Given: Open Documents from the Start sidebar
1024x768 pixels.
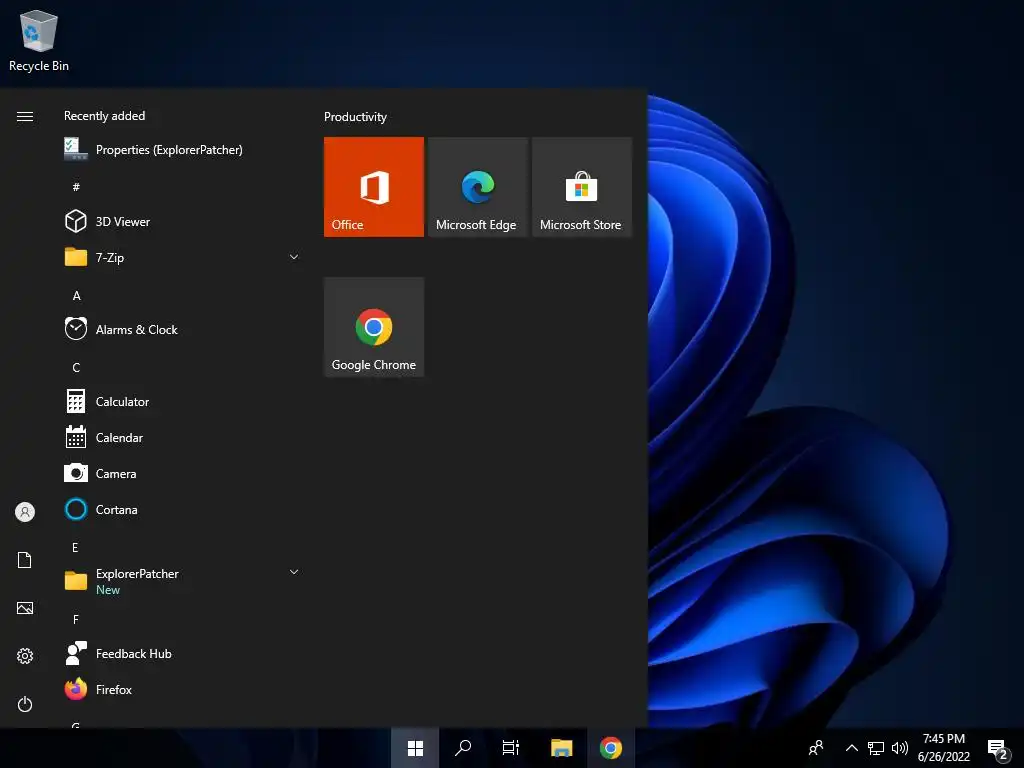Looking at the screenshot, I should (x=25, y=560).
